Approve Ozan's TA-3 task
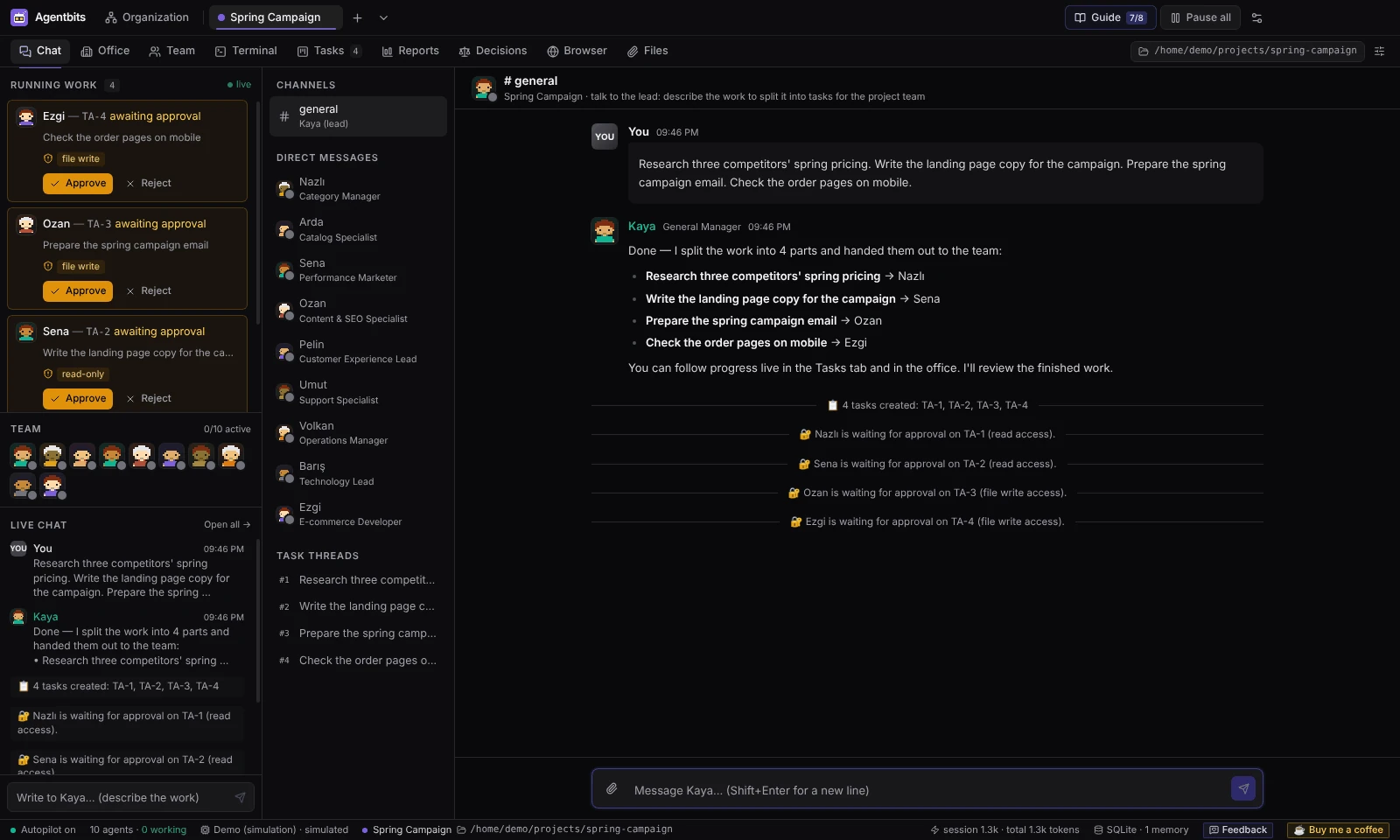 pyautogui.click(x=78, y=290)
